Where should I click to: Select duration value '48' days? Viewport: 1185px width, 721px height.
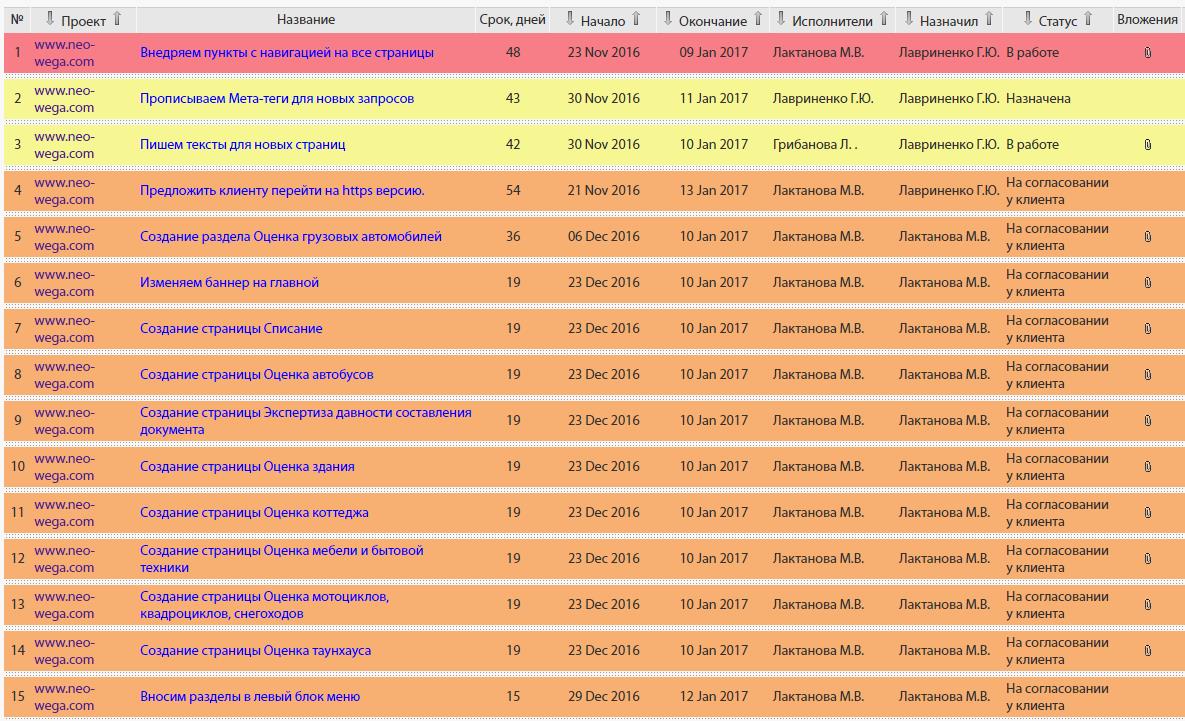click(x=513, y=53)
